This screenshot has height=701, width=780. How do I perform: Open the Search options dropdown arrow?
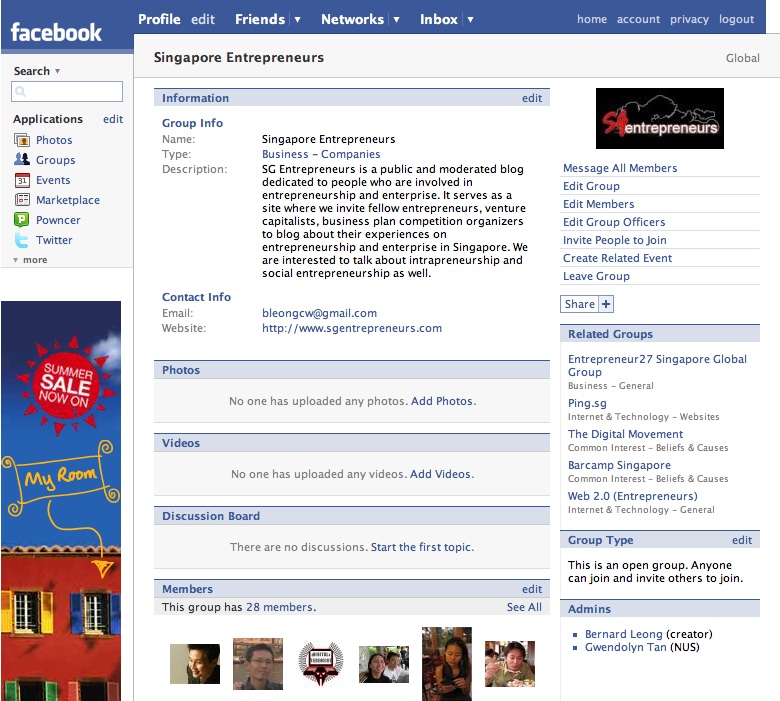click(57, 71)
